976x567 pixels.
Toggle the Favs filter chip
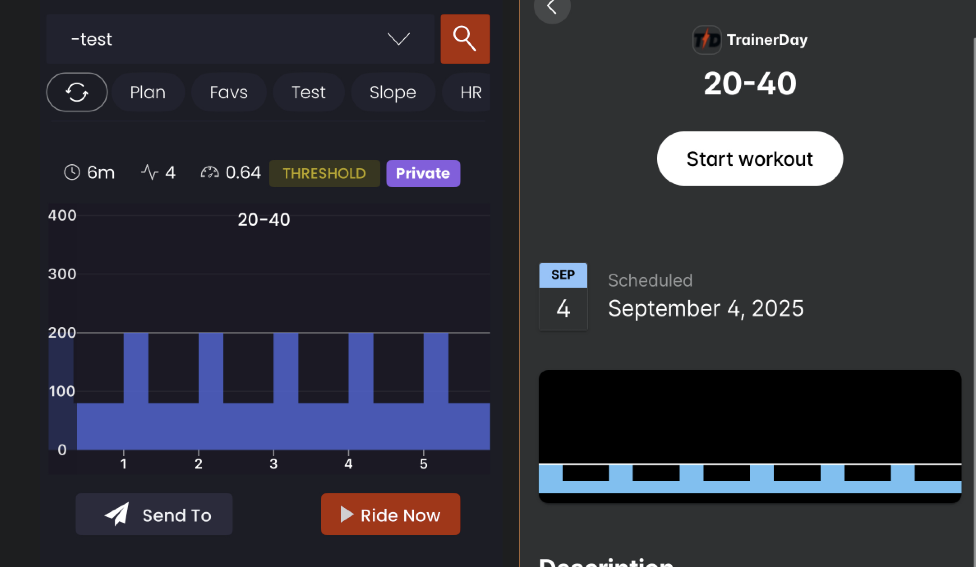coord(228,92)
